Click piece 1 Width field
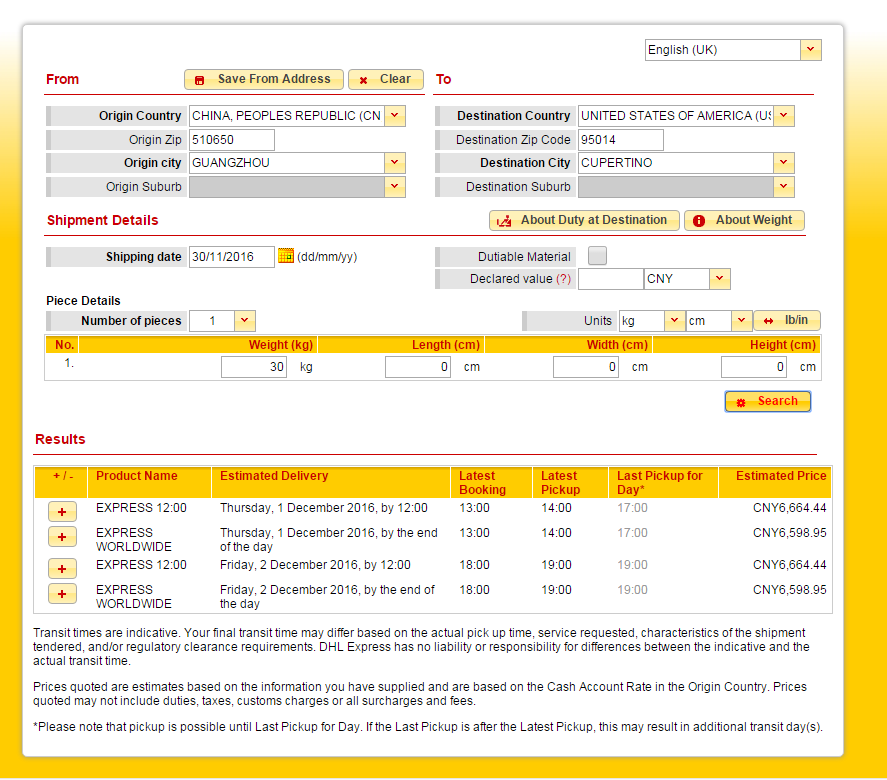The image size is (887, 780). pos(586,367)
